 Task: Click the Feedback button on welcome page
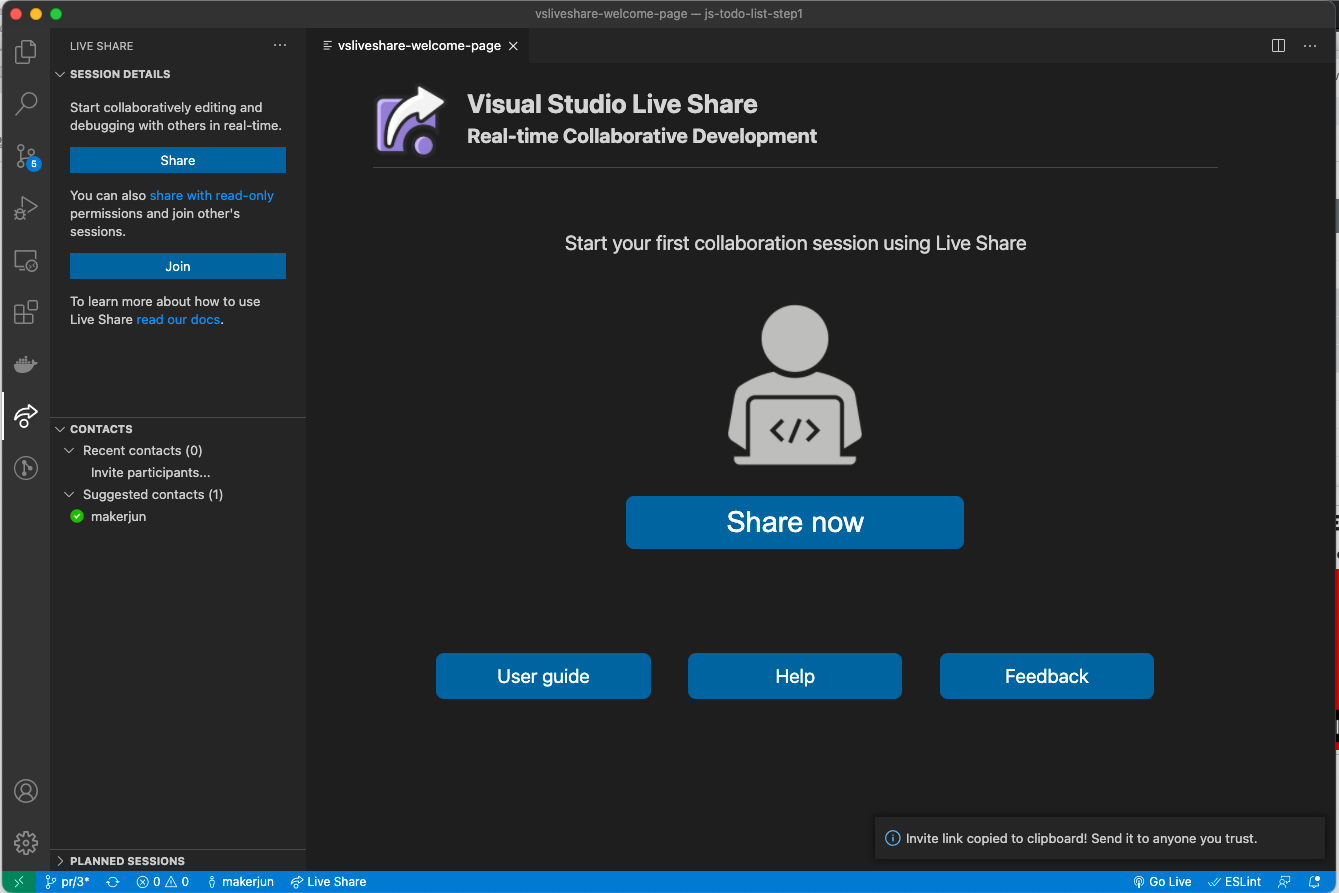click(x=1047, y=676)
